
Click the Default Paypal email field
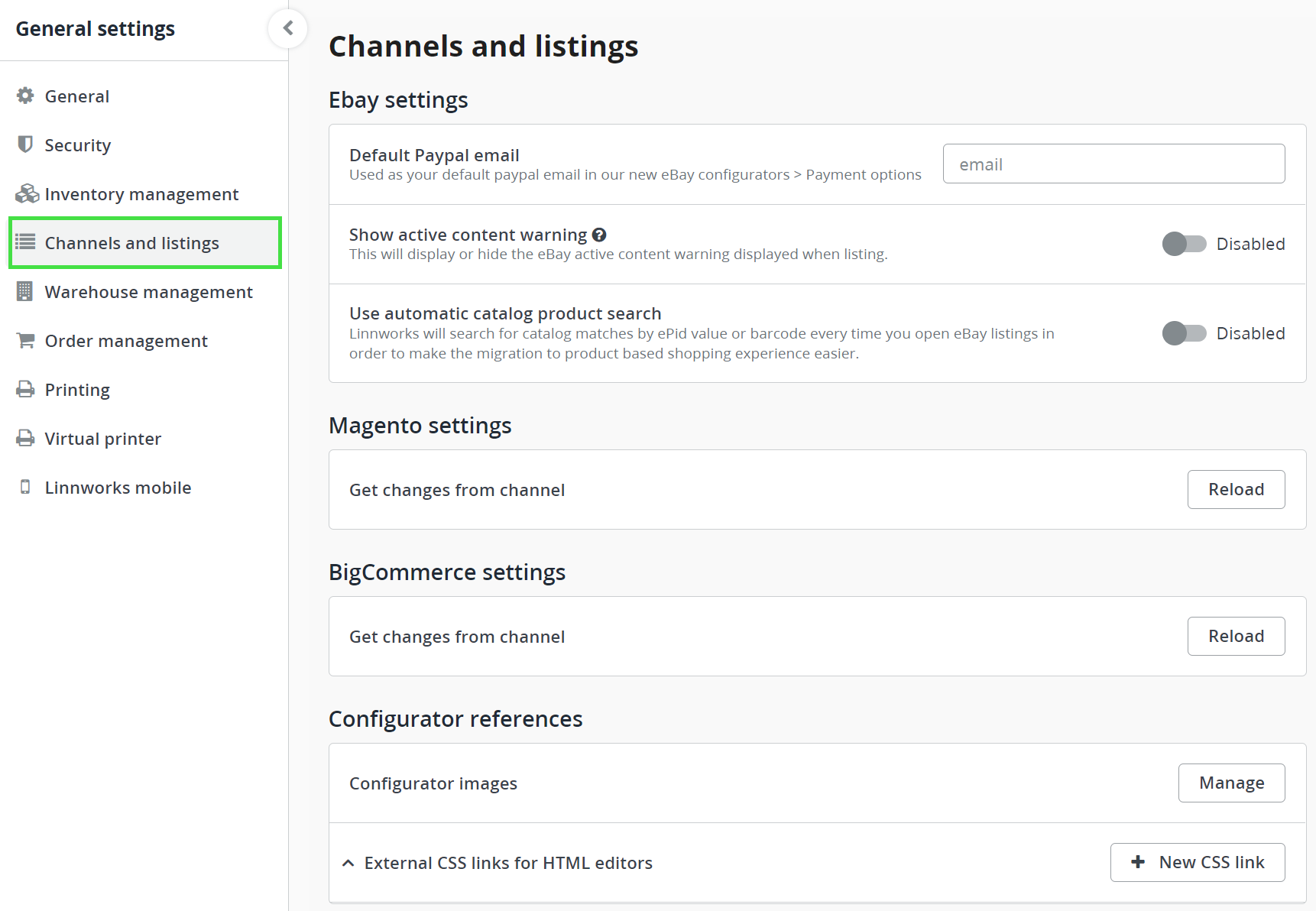pyautogui.click(x=1113, y=164)
